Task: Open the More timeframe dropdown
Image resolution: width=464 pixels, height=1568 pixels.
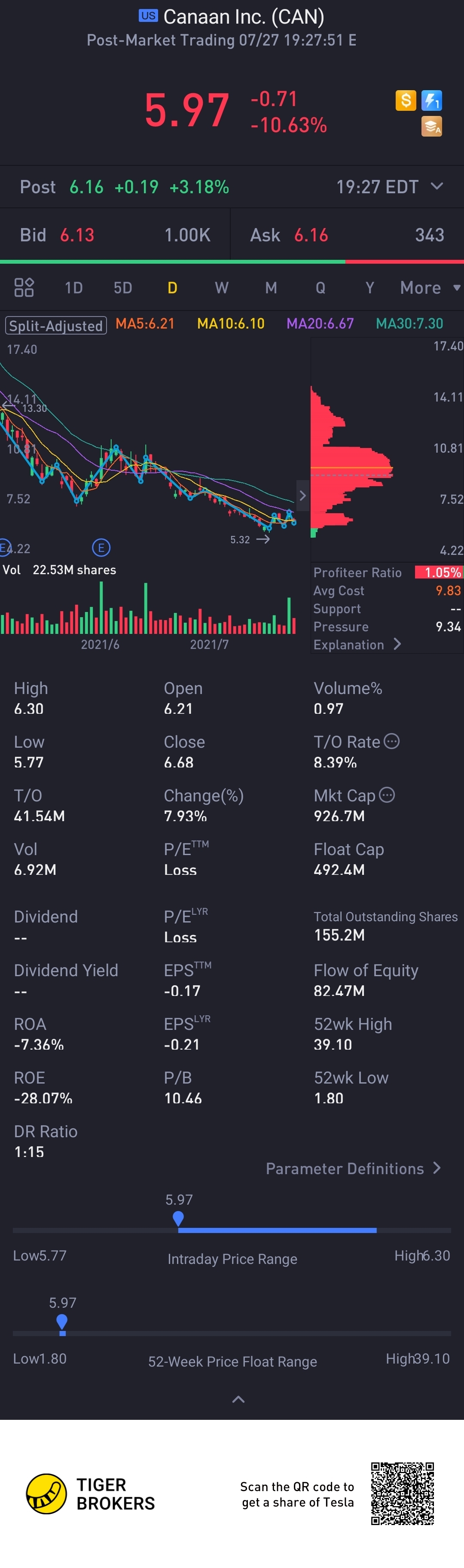Action: 429,287
